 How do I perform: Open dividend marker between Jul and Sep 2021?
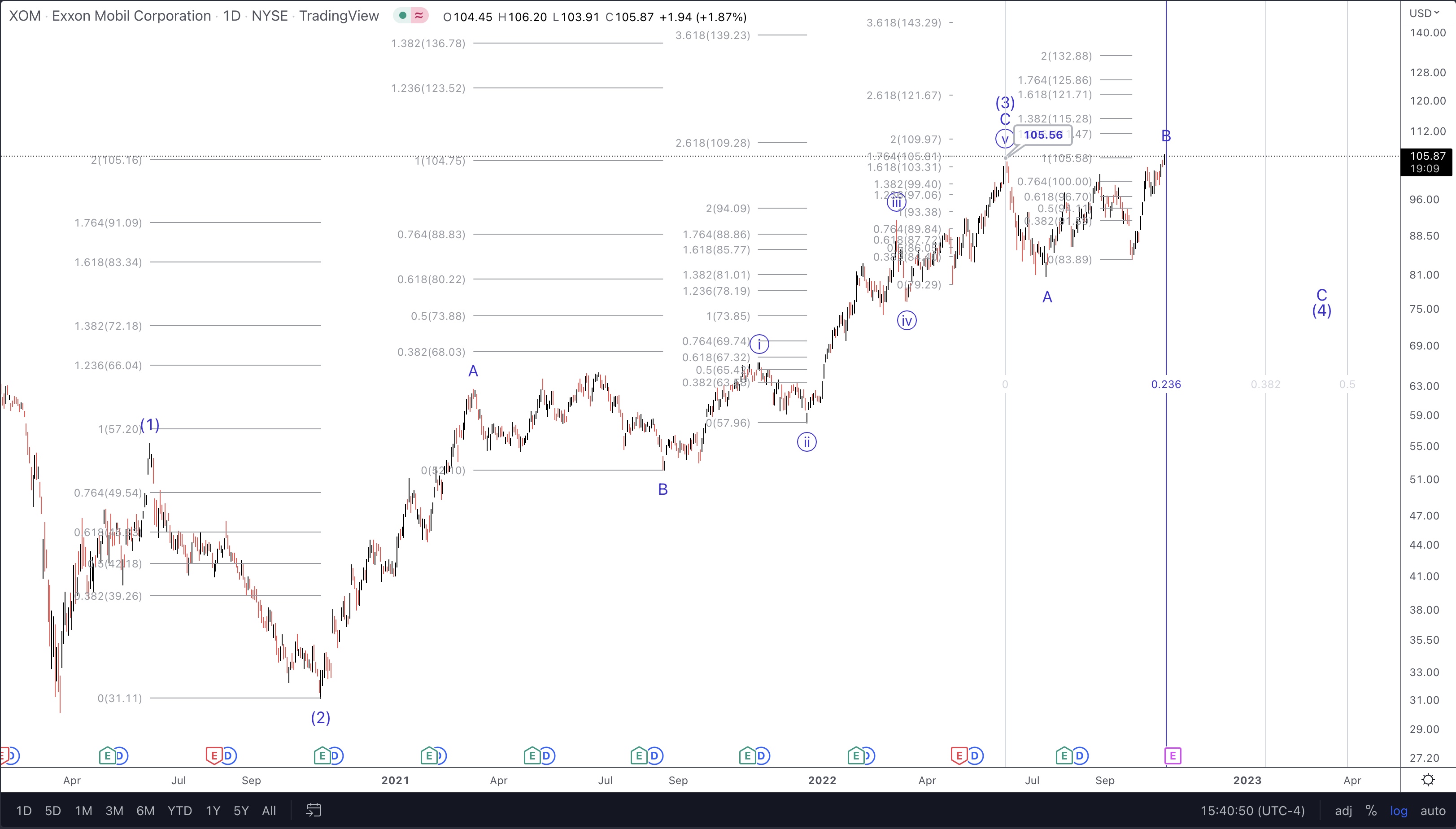pyautogui.click(x=654, y=755)
